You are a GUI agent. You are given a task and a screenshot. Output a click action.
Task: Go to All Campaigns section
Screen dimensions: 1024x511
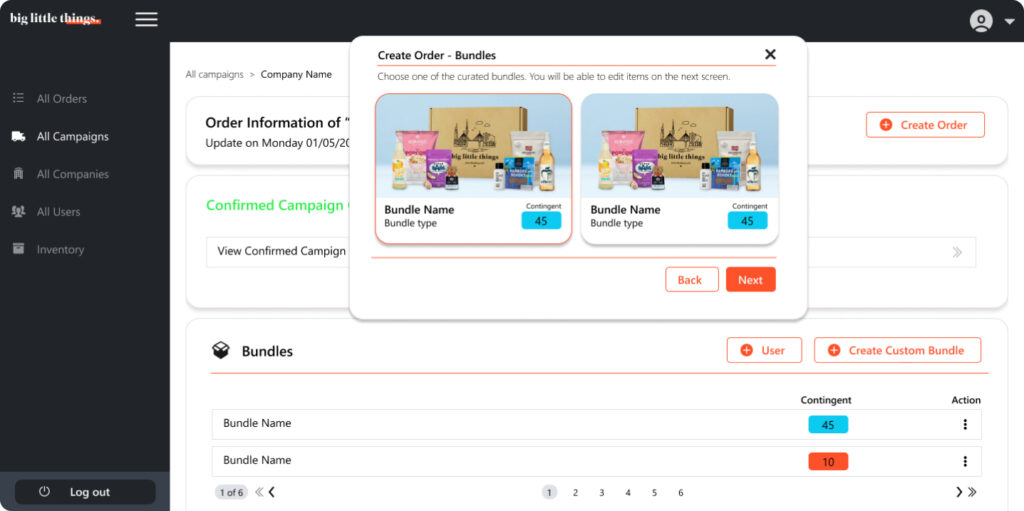click(72, 137)
